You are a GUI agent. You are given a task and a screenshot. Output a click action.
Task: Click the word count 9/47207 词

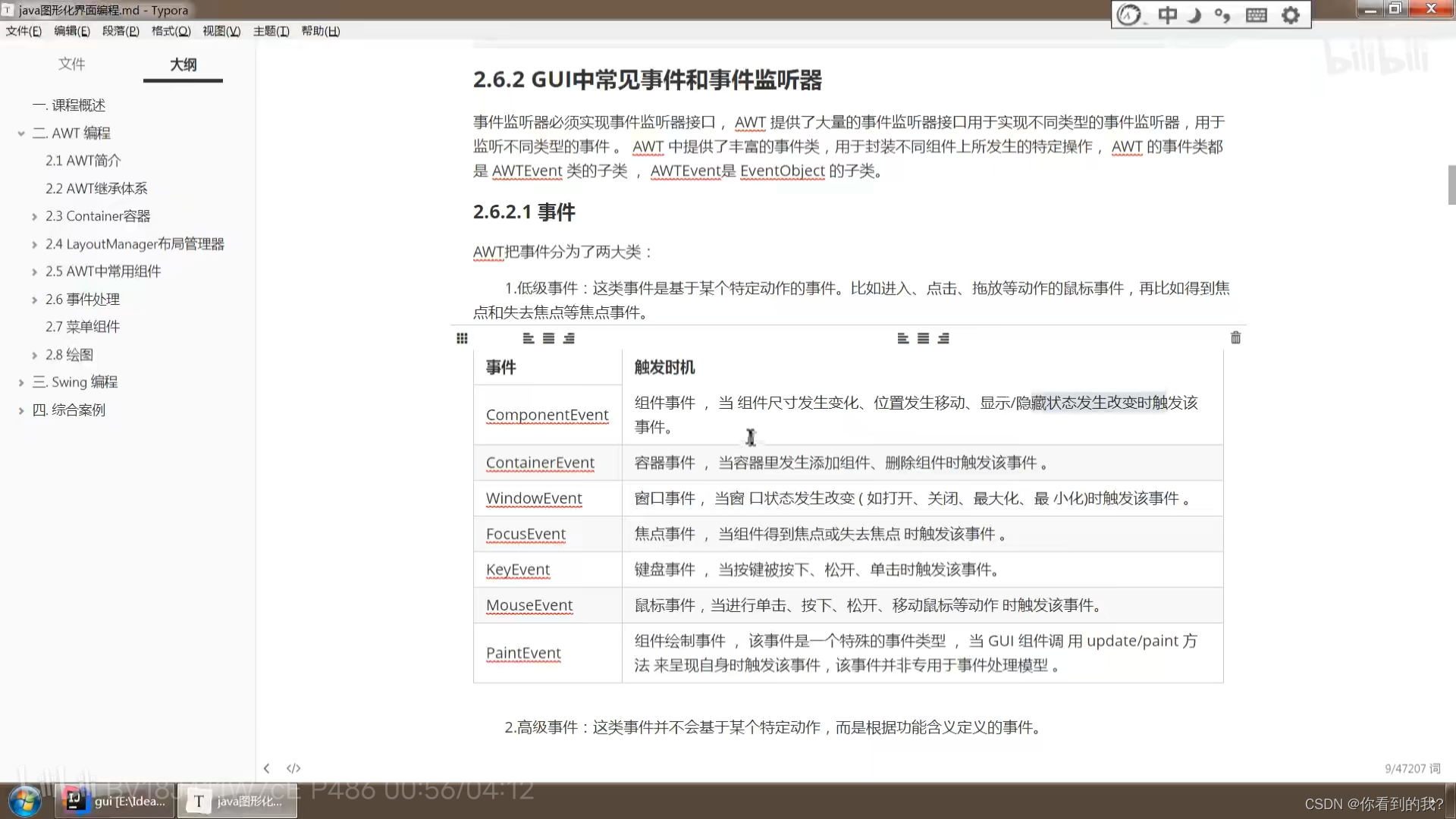point(1412,767)
